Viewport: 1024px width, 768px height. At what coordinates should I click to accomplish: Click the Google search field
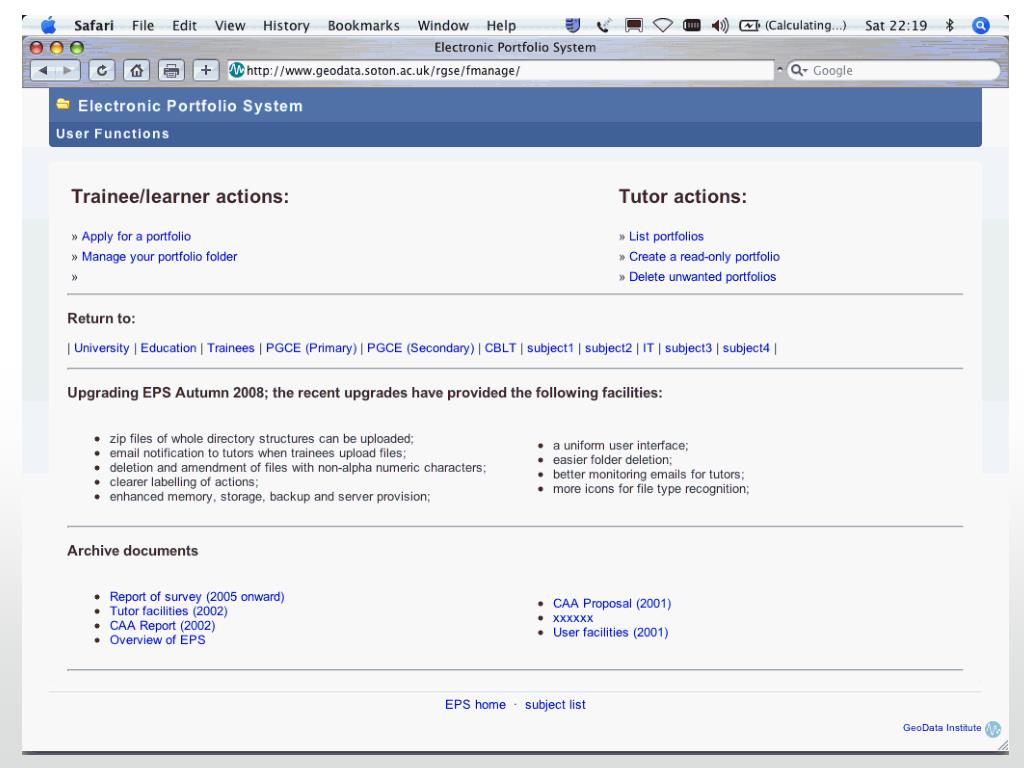point(893,70)
